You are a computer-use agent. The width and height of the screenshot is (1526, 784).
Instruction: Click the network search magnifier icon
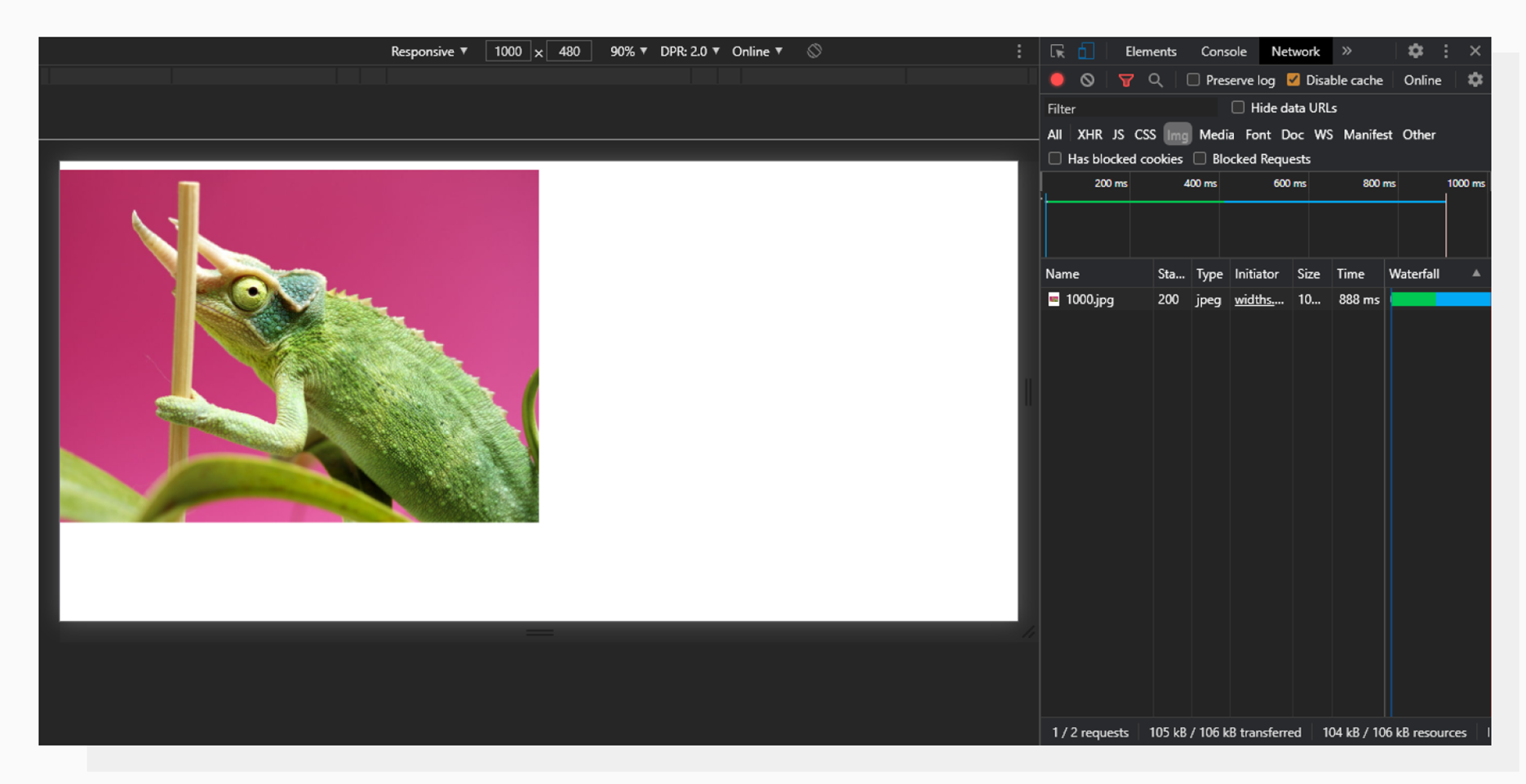tap(1156, 80)
